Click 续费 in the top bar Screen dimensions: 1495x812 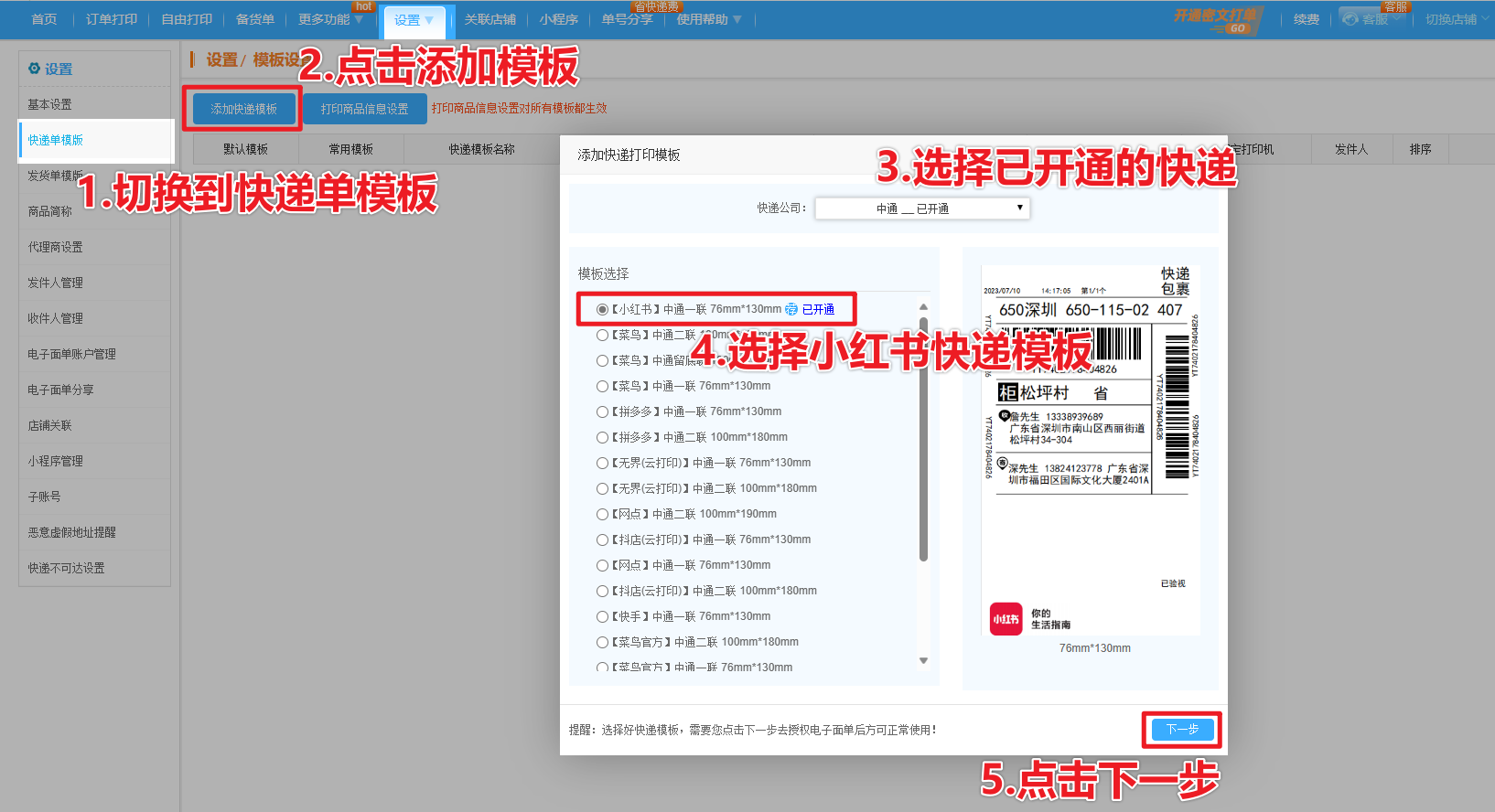coord(1307,19)
